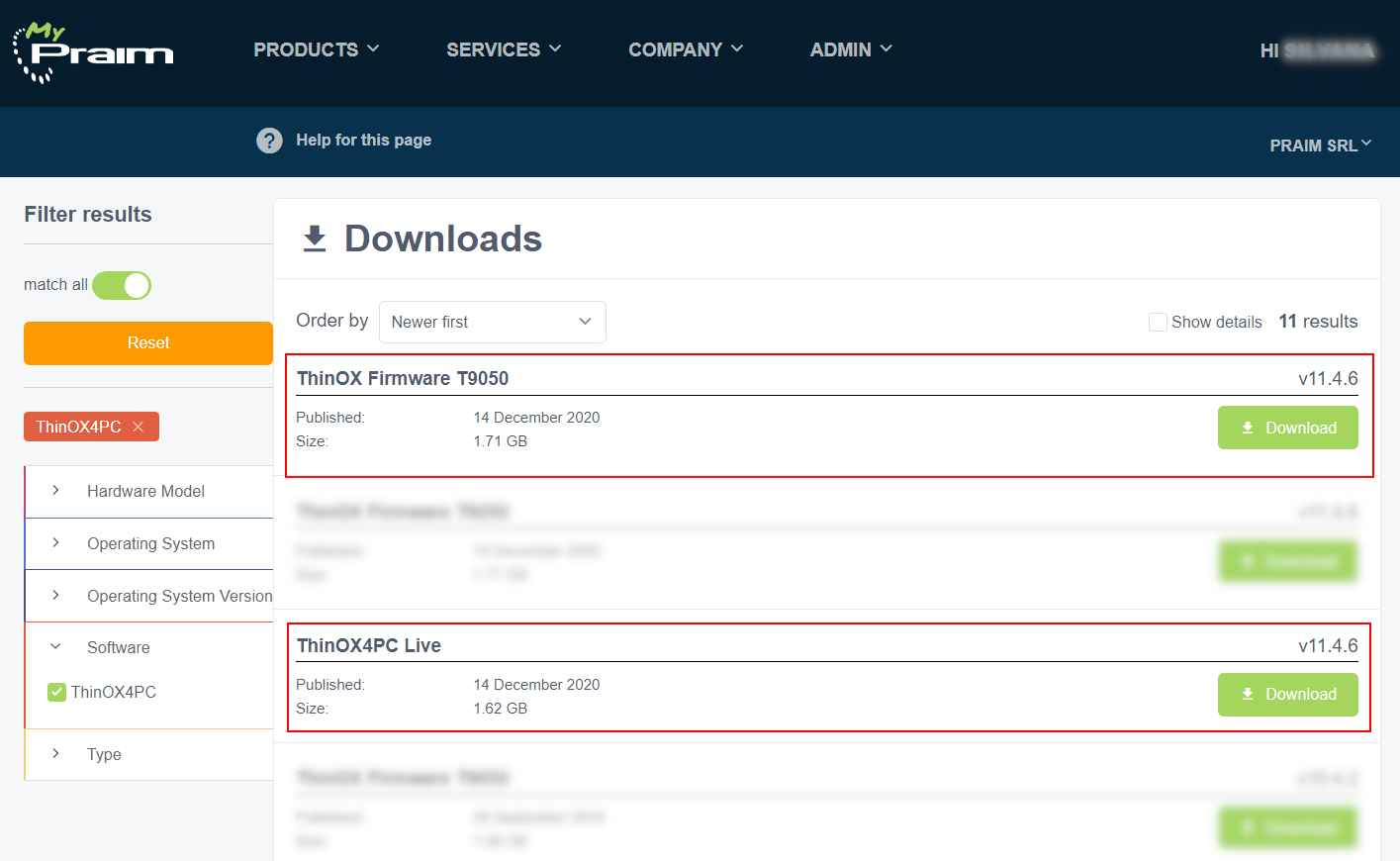Viewport: 1400px width, 861px height.
Task: Click the ThinOX Firmware T9050 title
Action: [x=403, y=378]
